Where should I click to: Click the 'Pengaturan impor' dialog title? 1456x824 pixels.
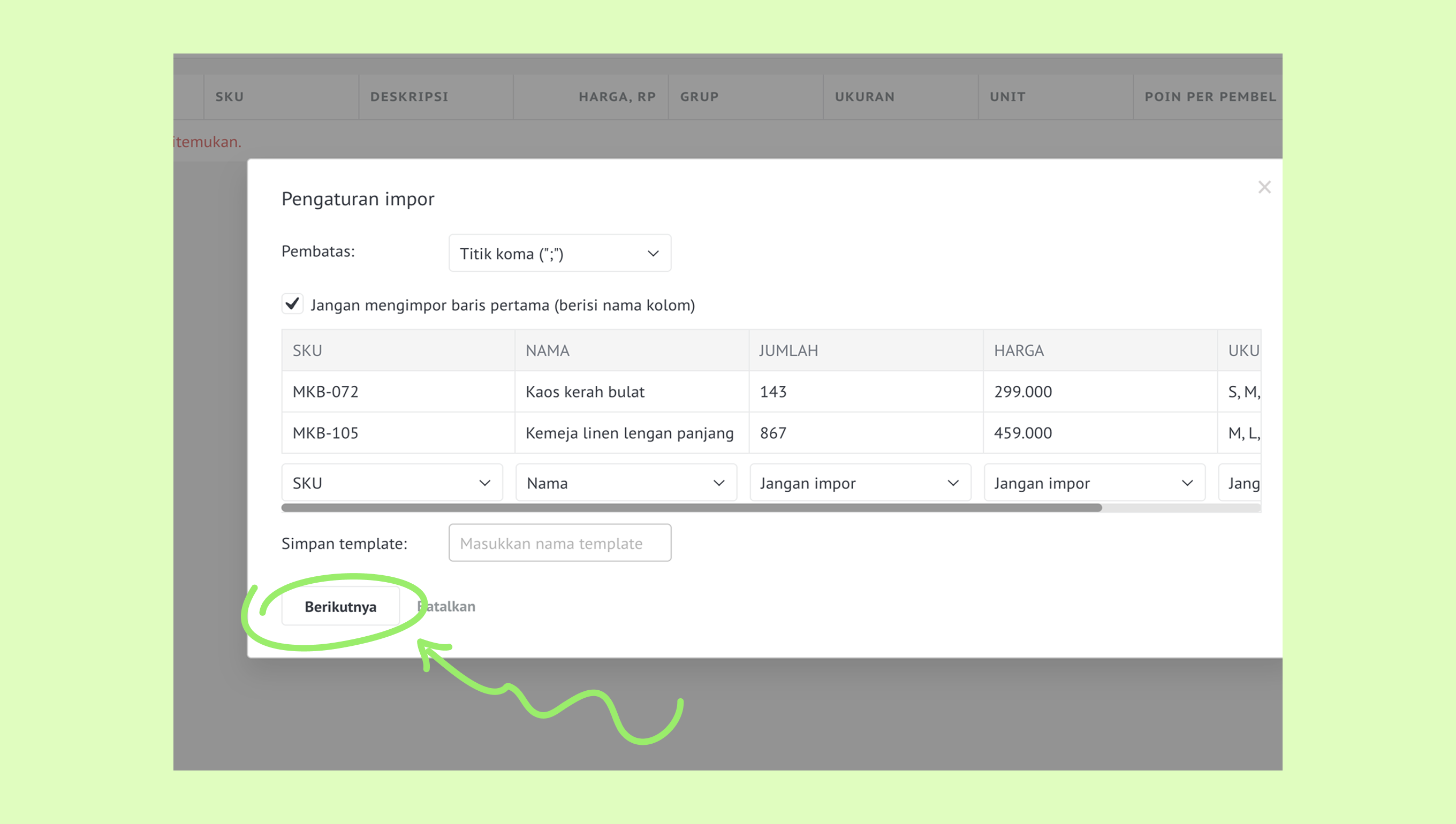(358, 199)
